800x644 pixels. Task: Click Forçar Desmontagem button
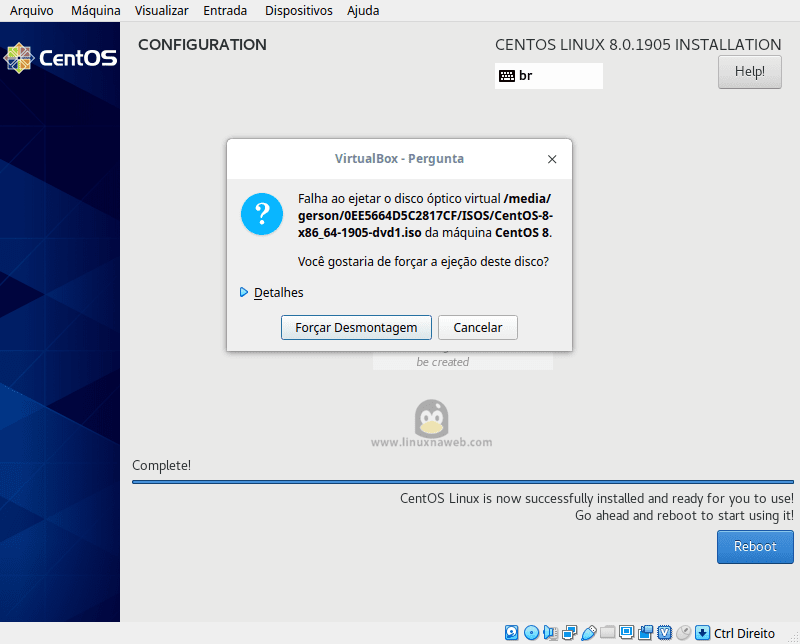(356, 328)
